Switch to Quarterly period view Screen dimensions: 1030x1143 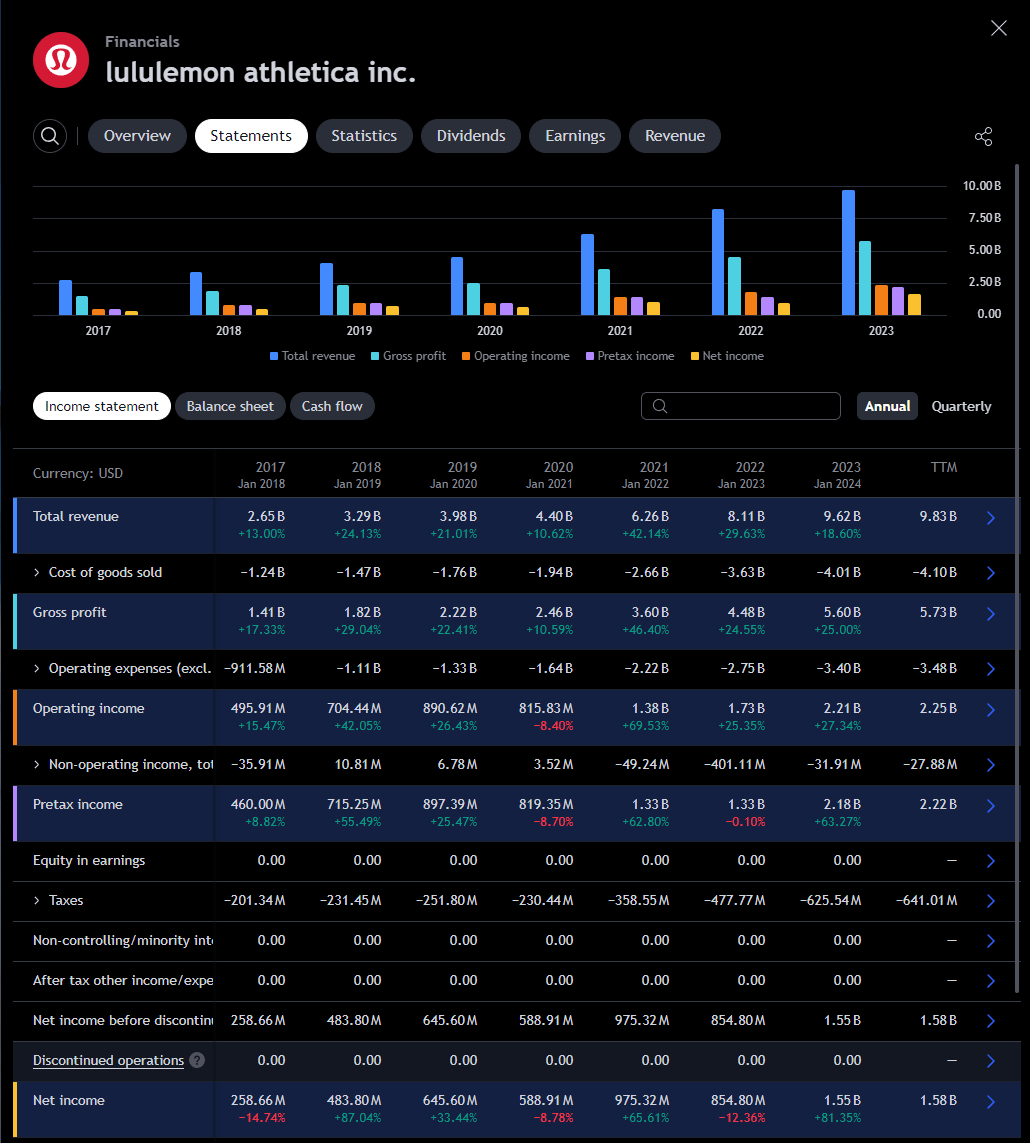coord(961,406)
